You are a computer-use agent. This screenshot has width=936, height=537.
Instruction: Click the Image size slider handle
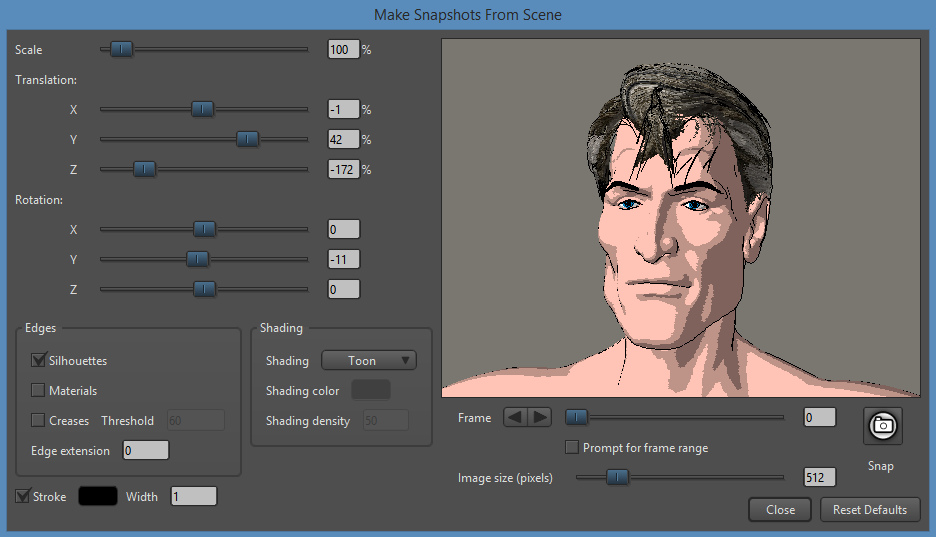pyautogui.click(x=618, y=477)
